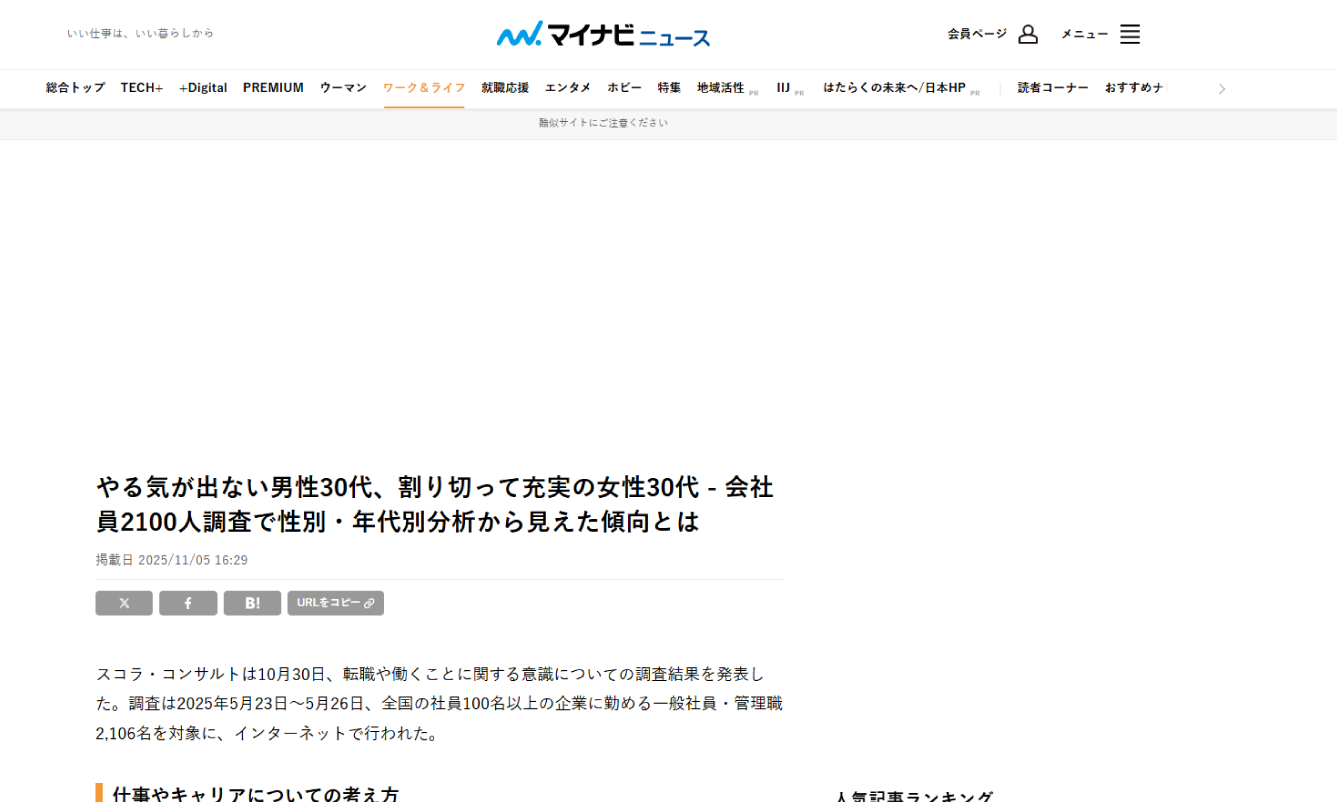Open the TECH+ section
This screenshot has height=802, width=1337.
coord(142,88)
